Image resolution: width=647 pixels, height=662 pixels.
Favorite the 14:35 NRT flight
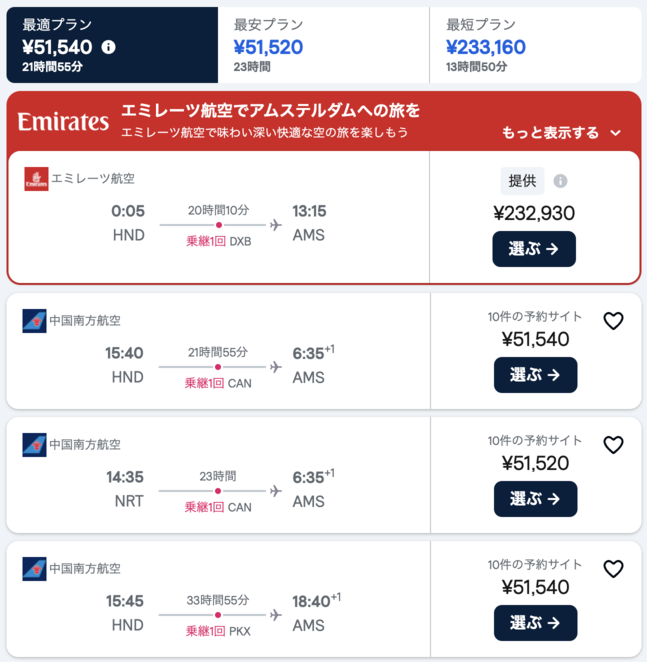613,445
